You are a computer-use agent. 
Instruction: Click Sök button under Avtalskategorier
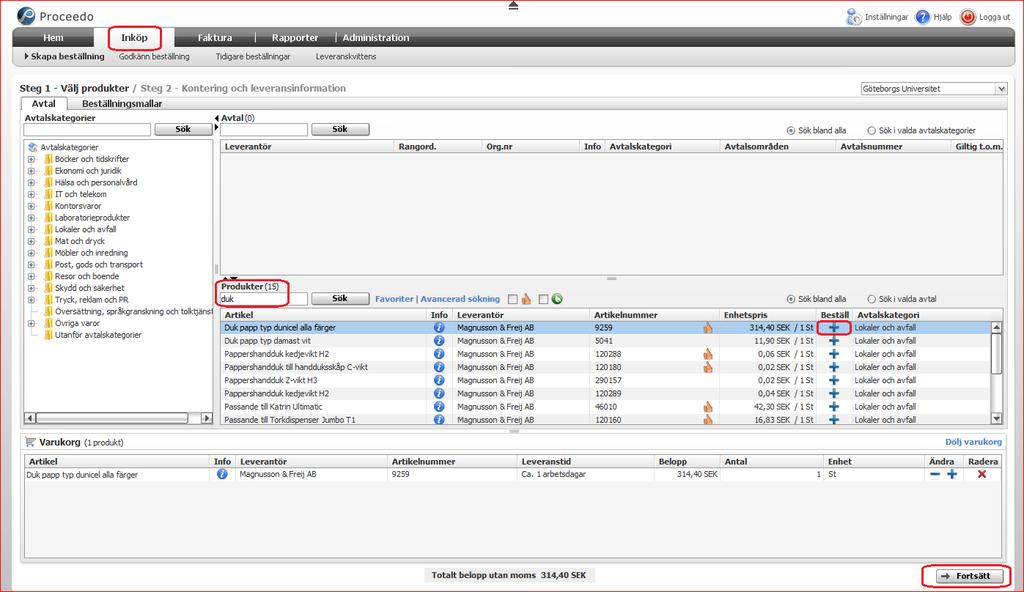pyautogui.click(x=183, y=129)
